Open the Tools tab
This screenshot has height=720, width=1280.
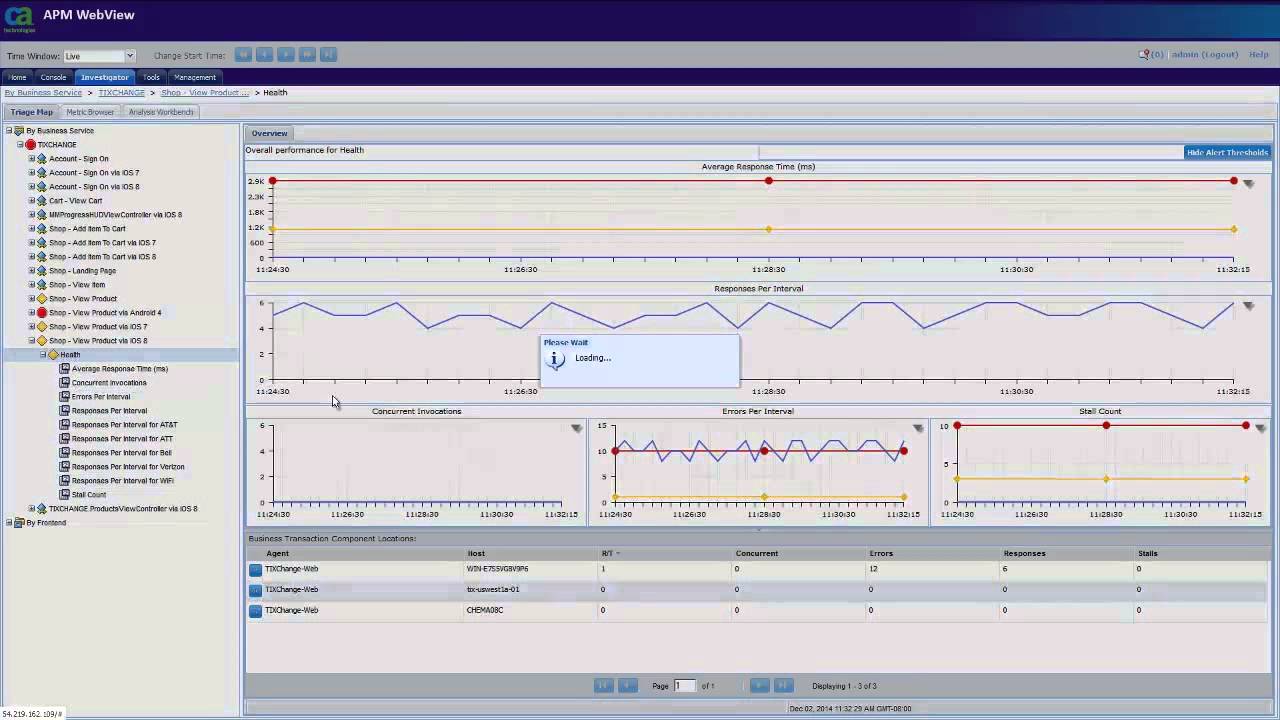pos(151,77)
